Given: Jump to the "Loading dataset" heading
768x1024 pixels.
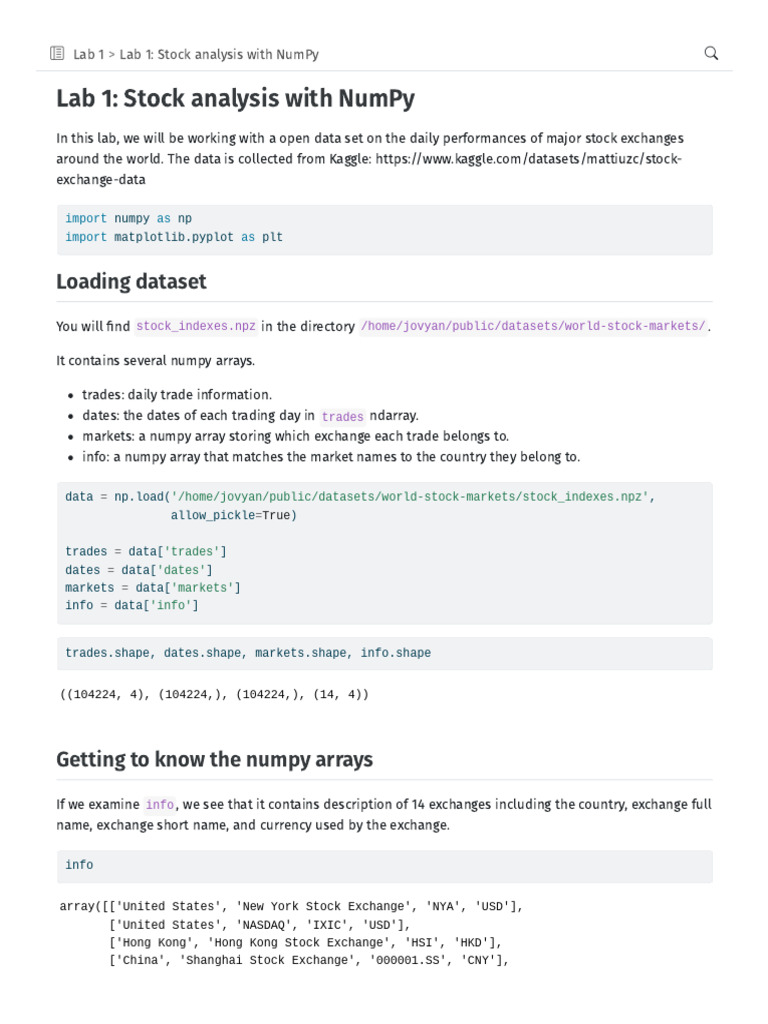Looking at the screenshot, I should point(131,282).
